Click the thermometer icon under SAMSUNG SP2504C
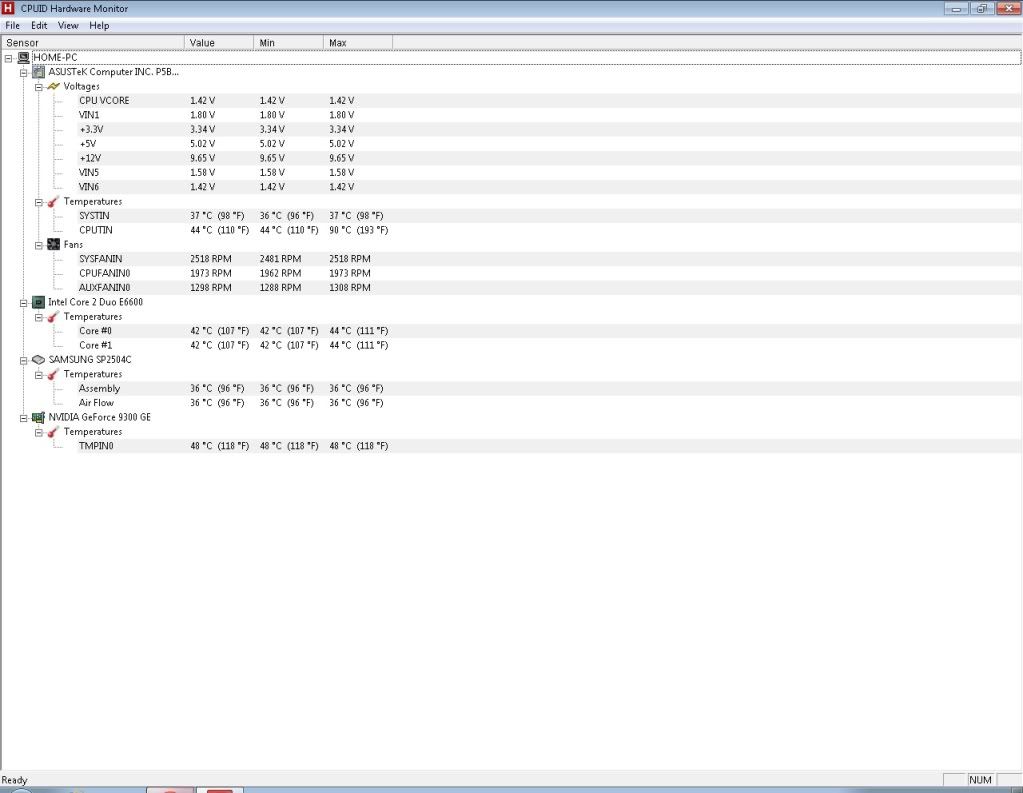The image size is (1023, 793). [54, 374]
